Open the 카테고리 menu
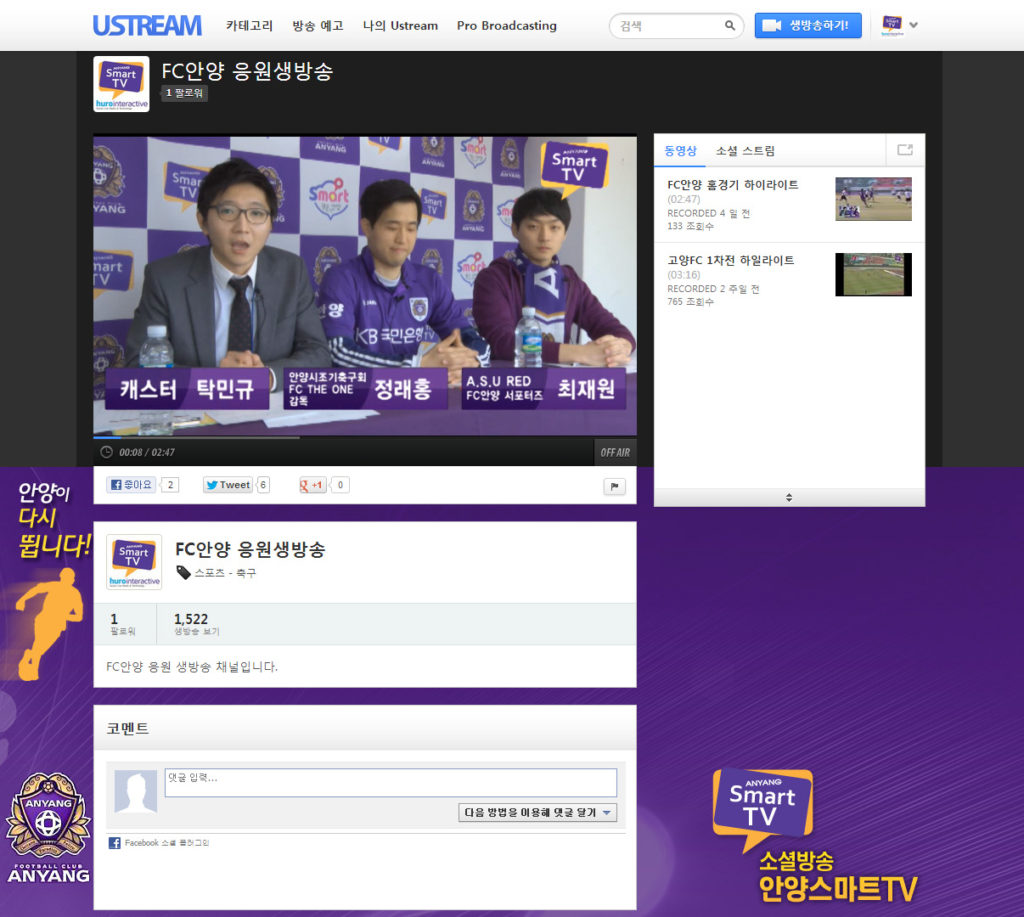1024x917 pixels. click(x=250, y=26)
